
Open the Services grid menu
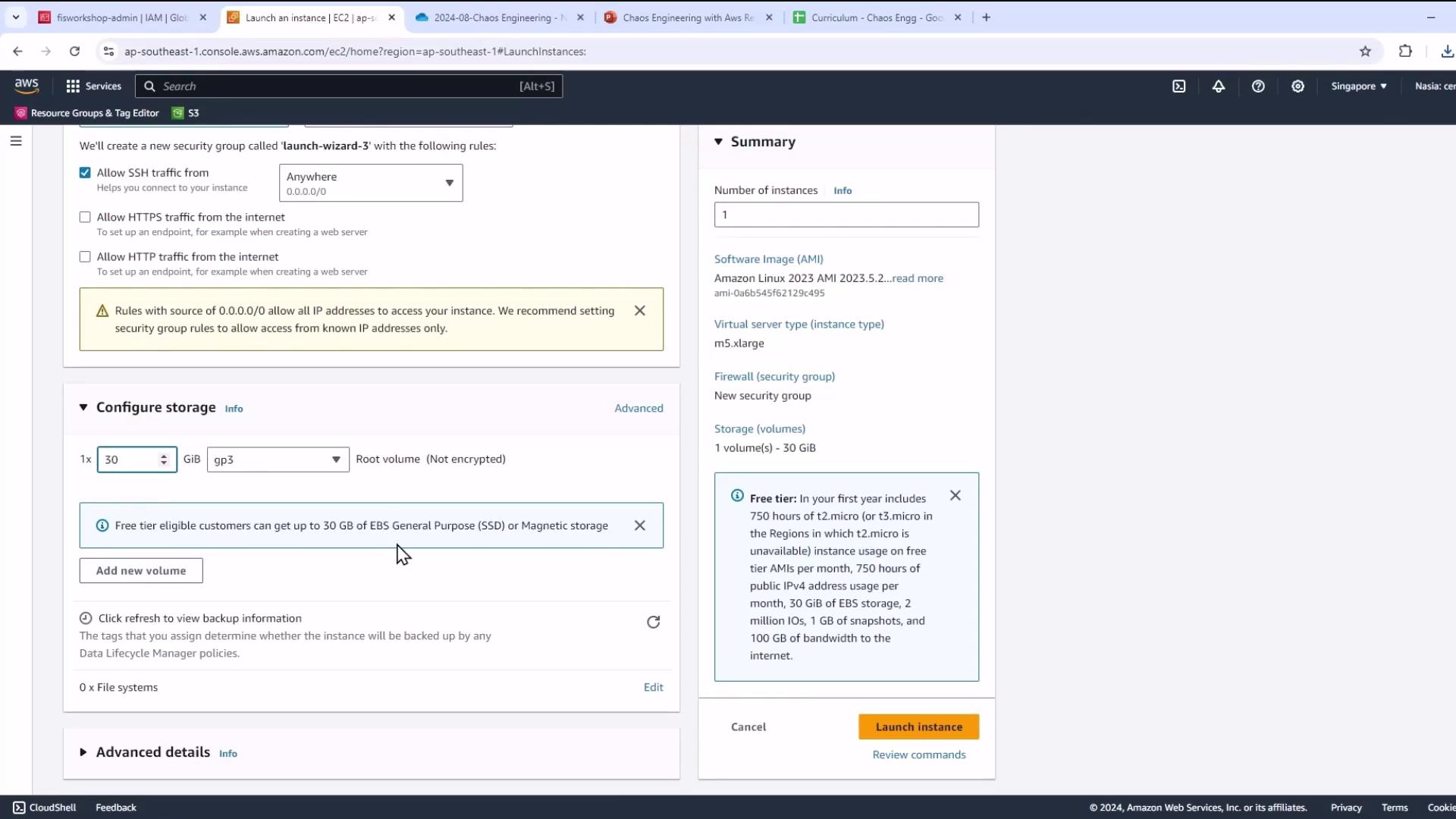tap(73, 86)
